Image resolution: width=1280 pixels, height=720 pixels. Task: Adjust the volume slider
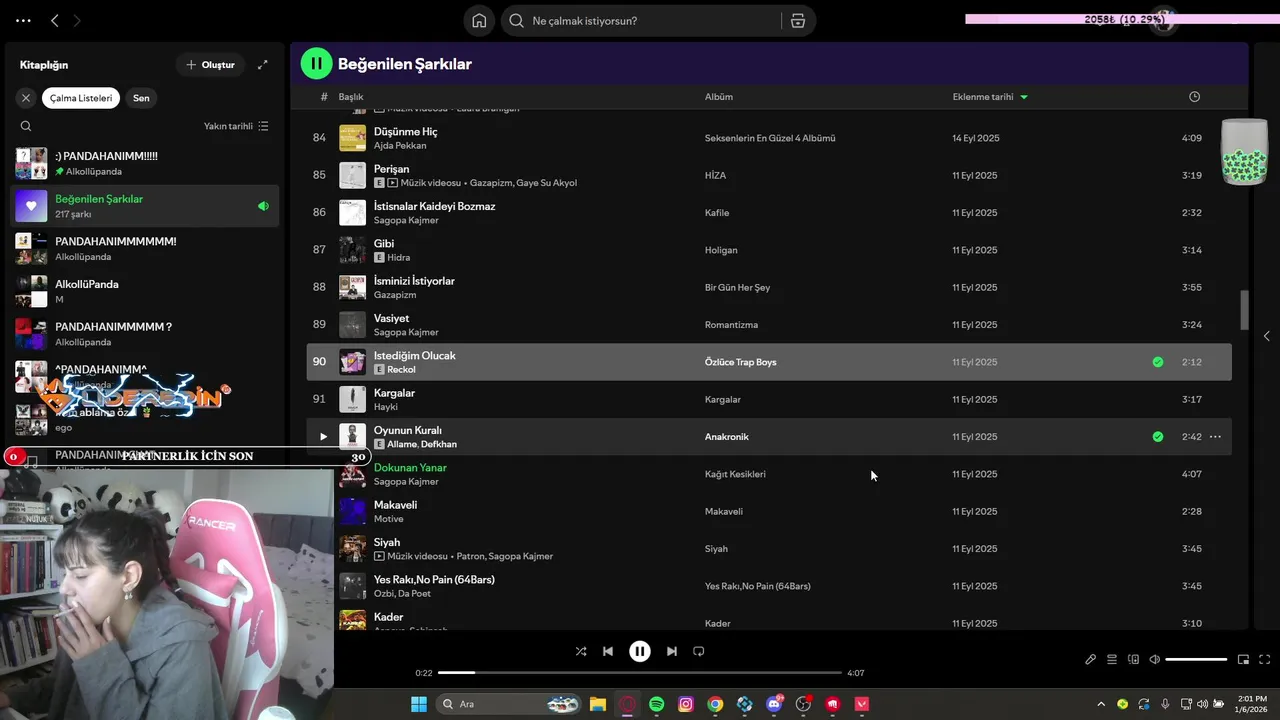(x=1196, y=659)
